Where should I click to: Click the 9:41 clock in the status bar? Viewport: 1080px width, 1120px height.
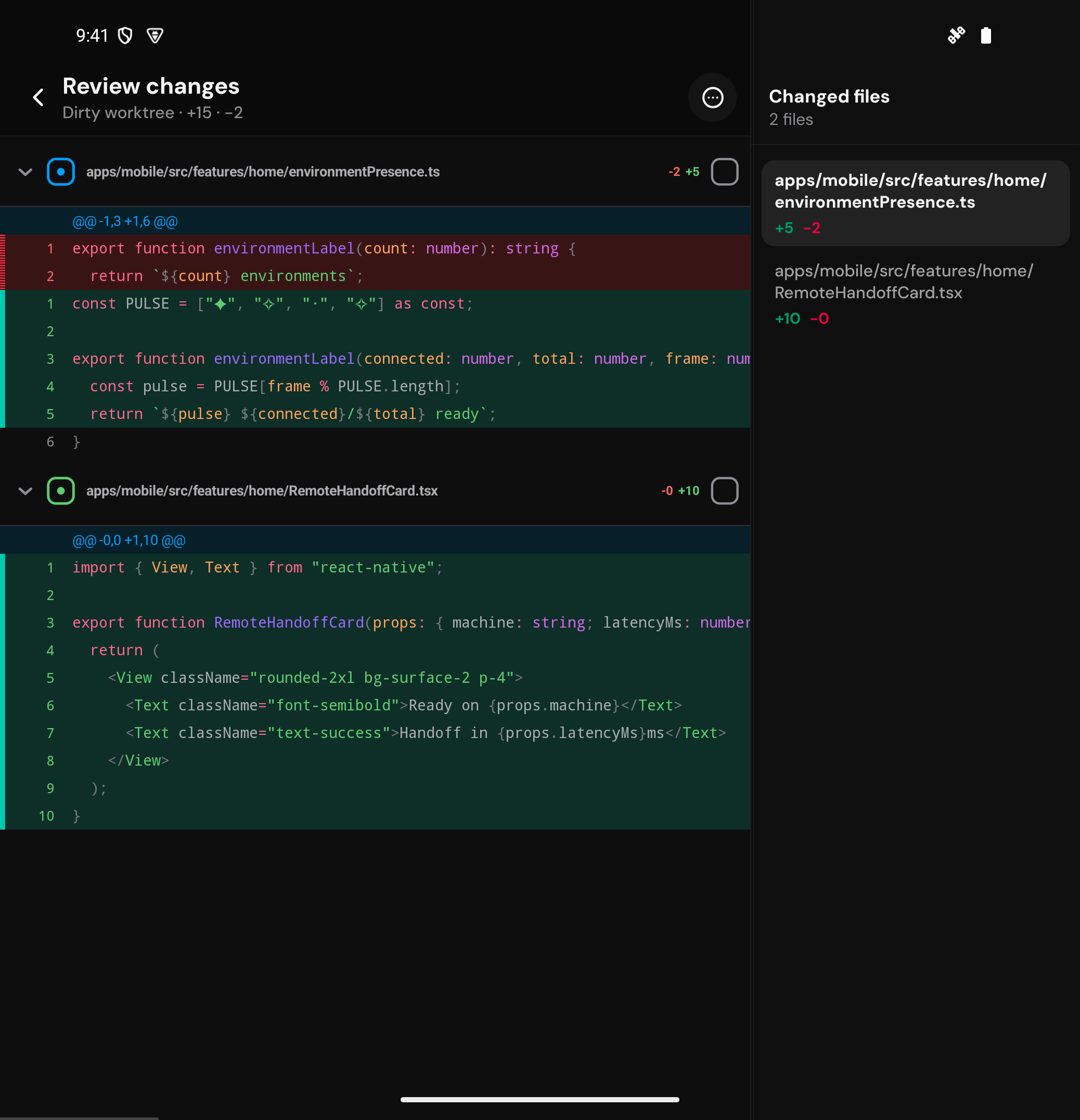(92, 36)
